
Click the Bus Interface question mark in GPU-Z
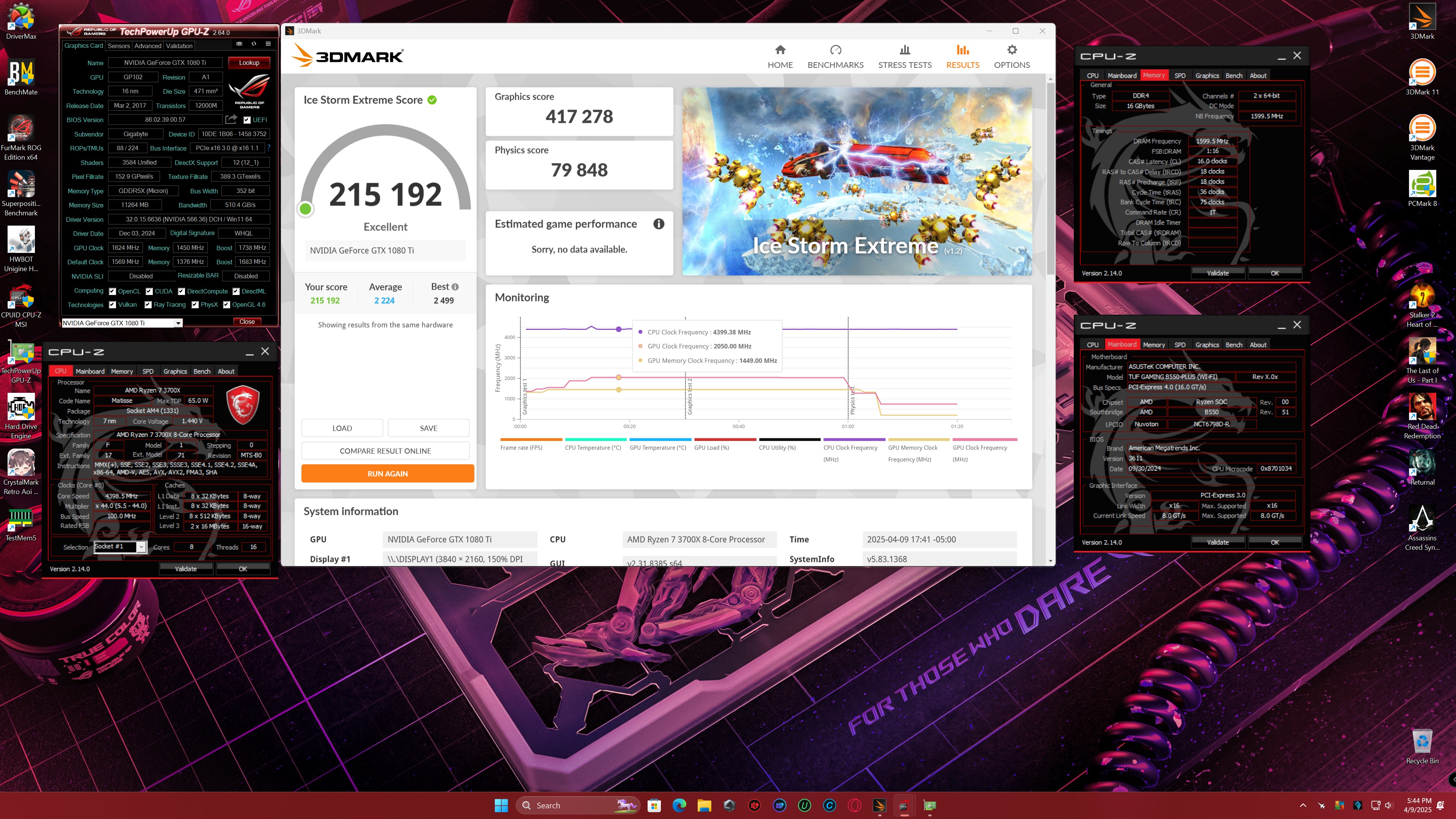[x=268, y=148]
